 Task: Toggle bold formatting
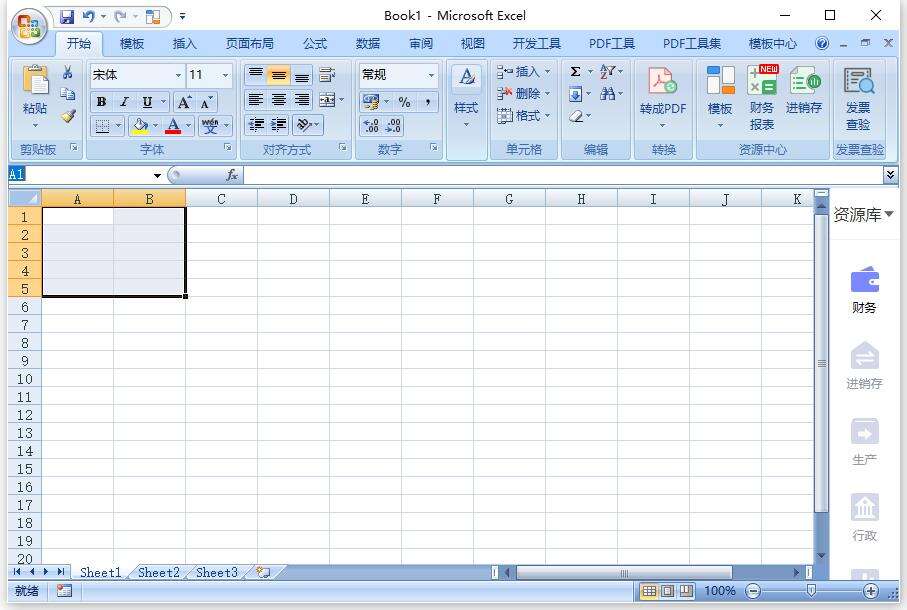click(x=102, y=102)
